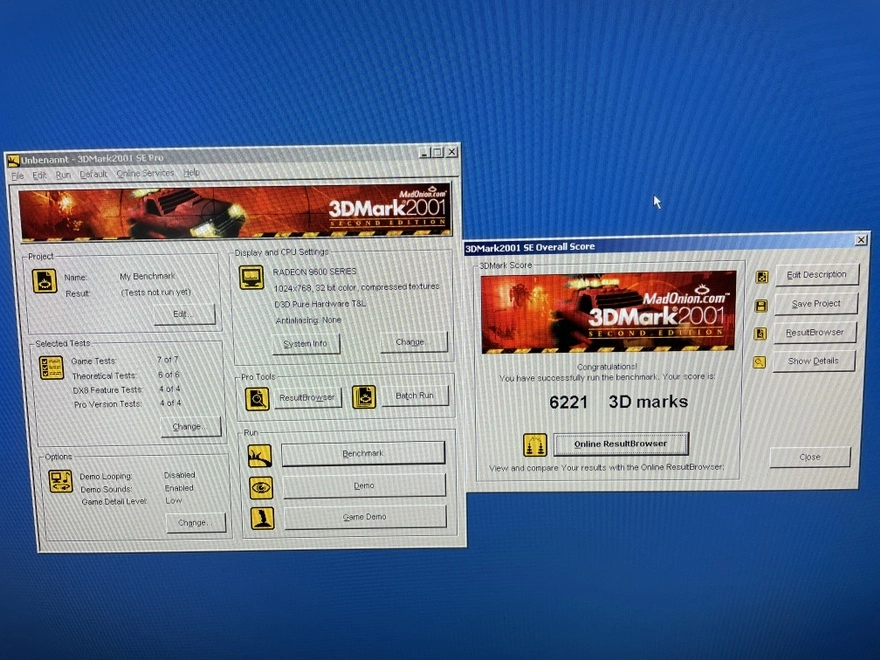Click the Antialiasing None text
880x660 pixels.
(x=309, y=320)
